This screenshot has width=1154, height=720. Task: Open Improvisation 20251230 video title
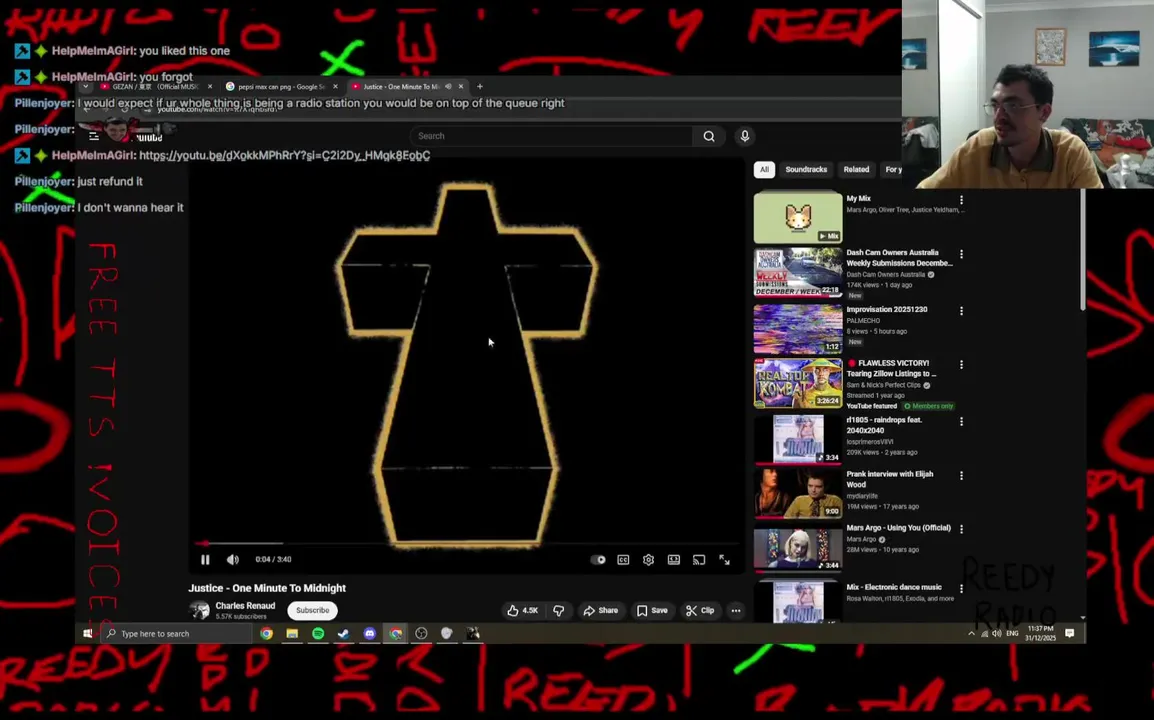coord(887,310)
